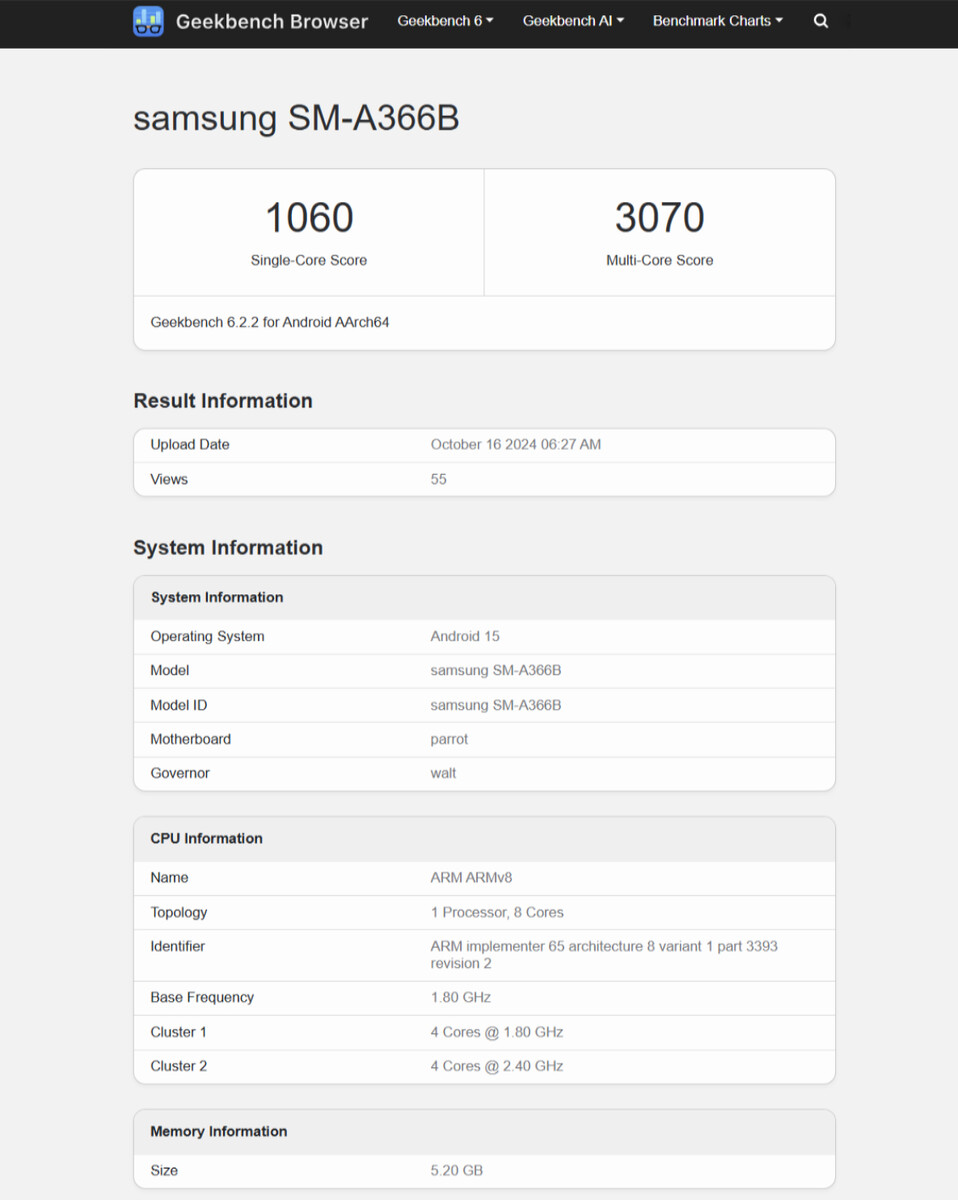Click the 'Cluster 2' row label
Screen dimensions: 958x1200
click(x=179, y=1067)
